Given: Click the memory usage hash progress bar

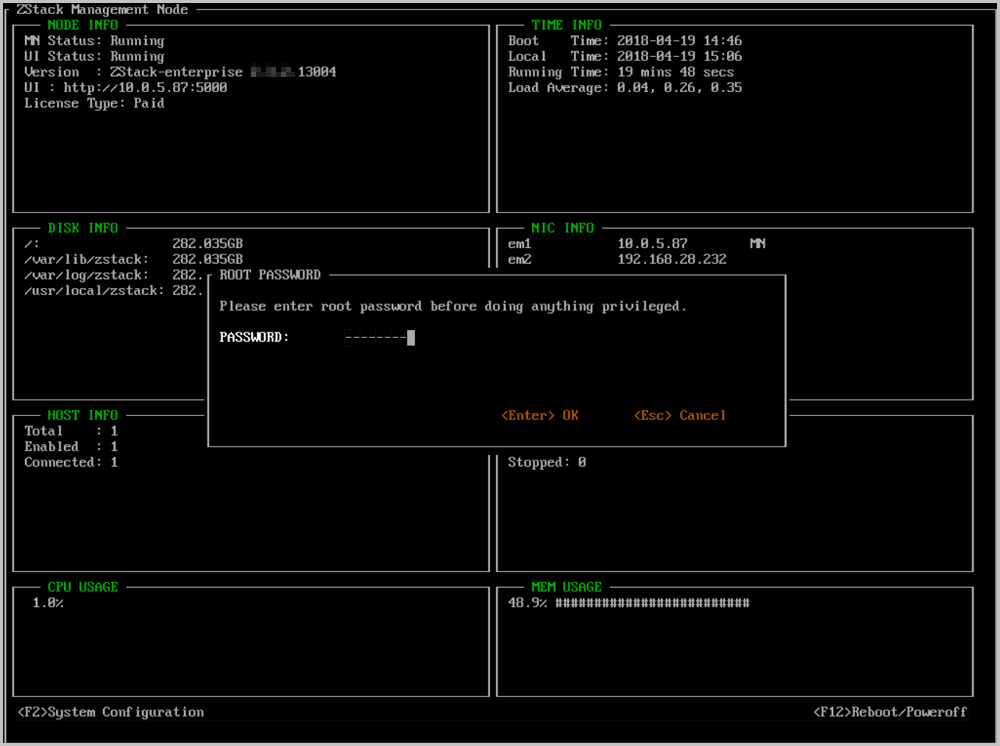Looking at the screenshot, I should (x=652, y=603).
